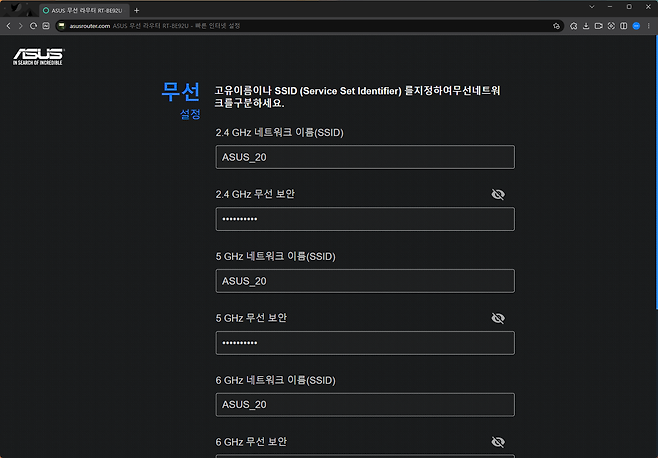Click the asusrouter.com address bar
The image size is (658, 458).
300,25
